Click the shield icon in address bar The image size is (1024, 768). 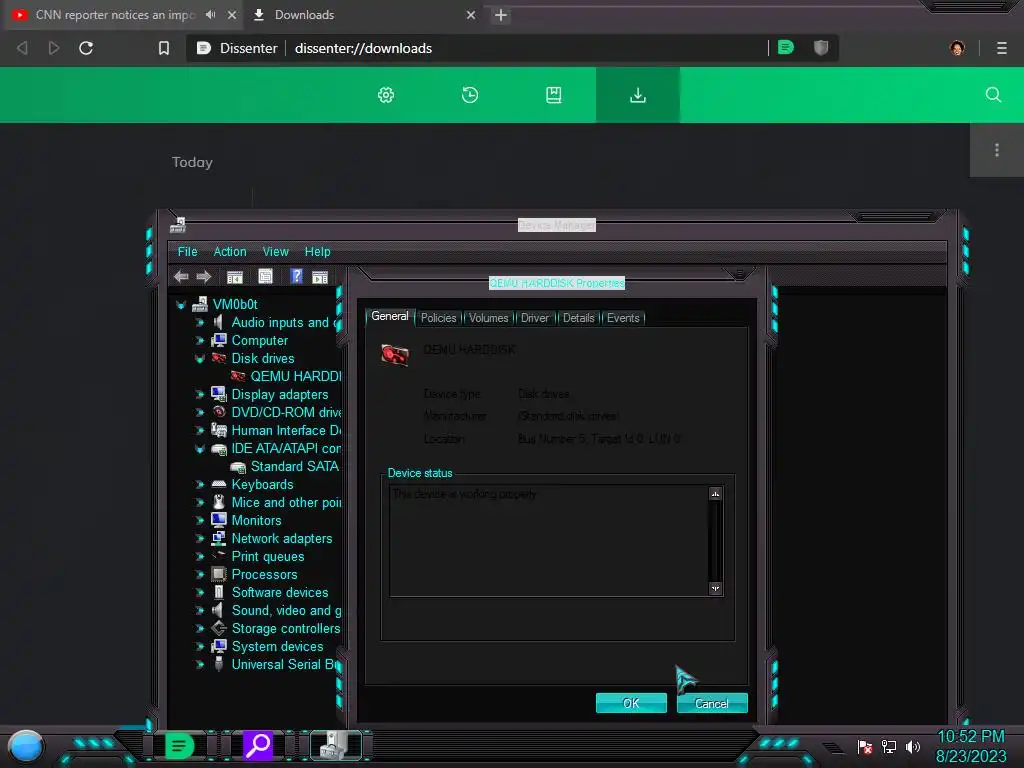click(821, 48)
